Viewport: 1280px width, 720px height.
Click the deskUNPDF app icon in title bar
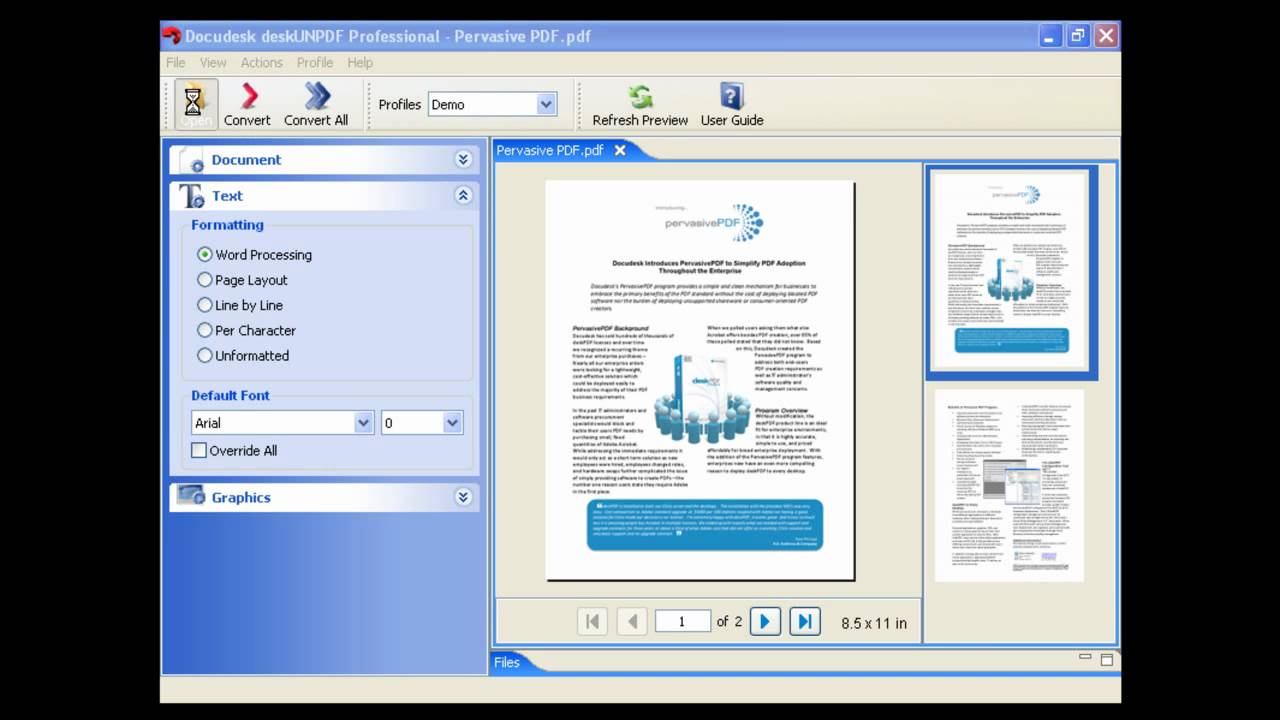point(172,36)
